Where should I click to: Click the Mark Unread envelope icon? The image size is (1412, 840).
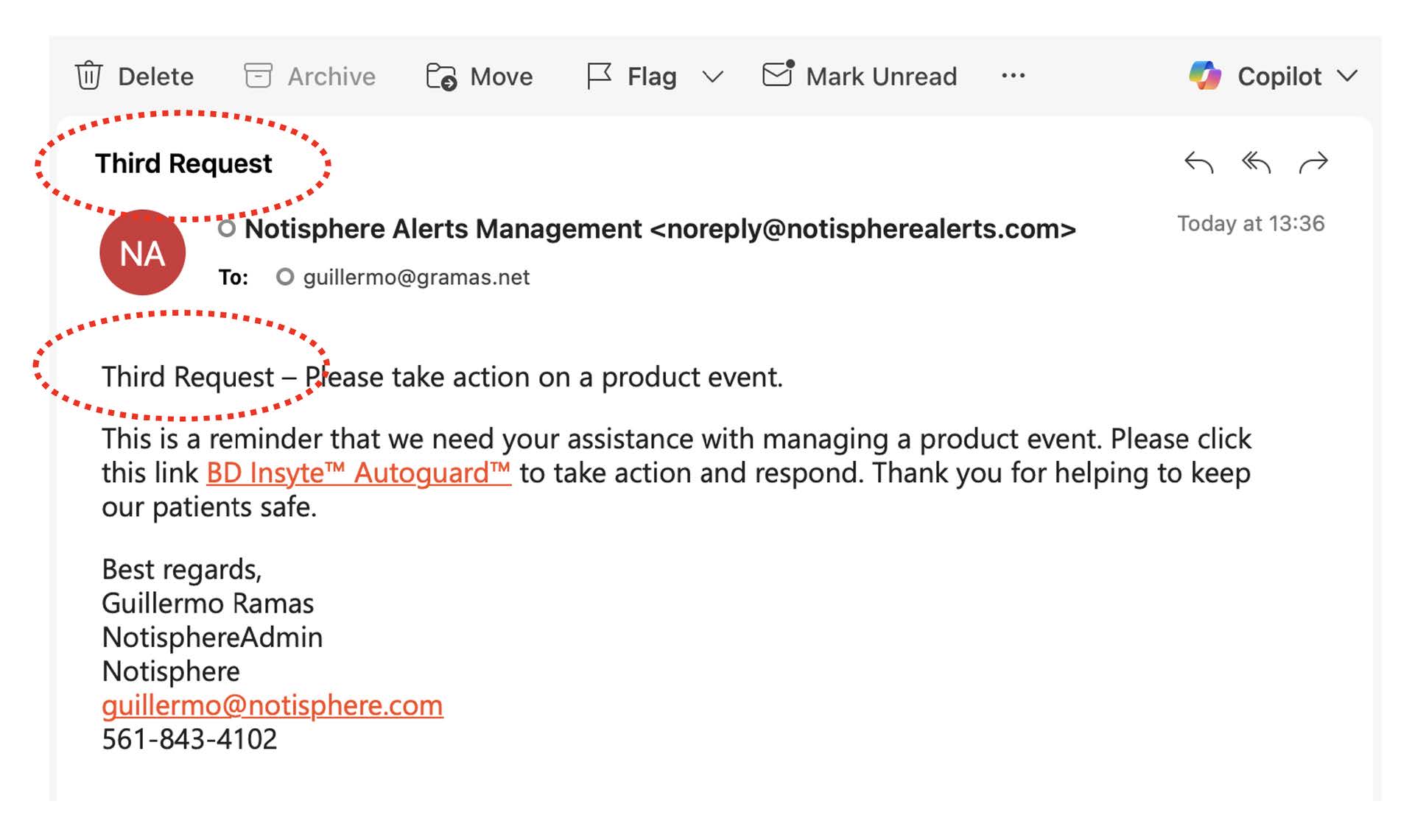tap(779, 74)
